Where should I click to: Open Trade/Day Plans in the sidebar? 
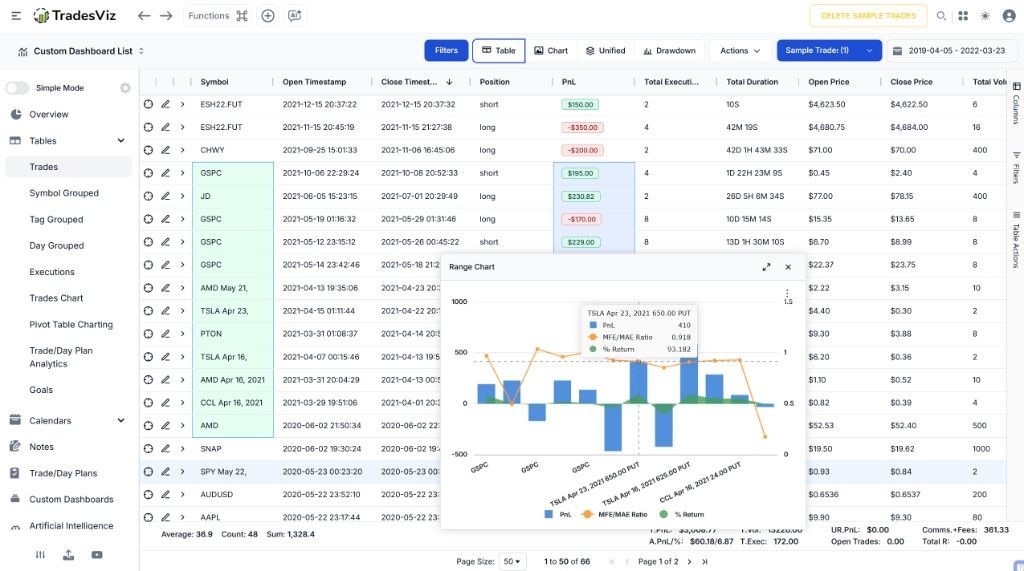[x=63, y=473]
